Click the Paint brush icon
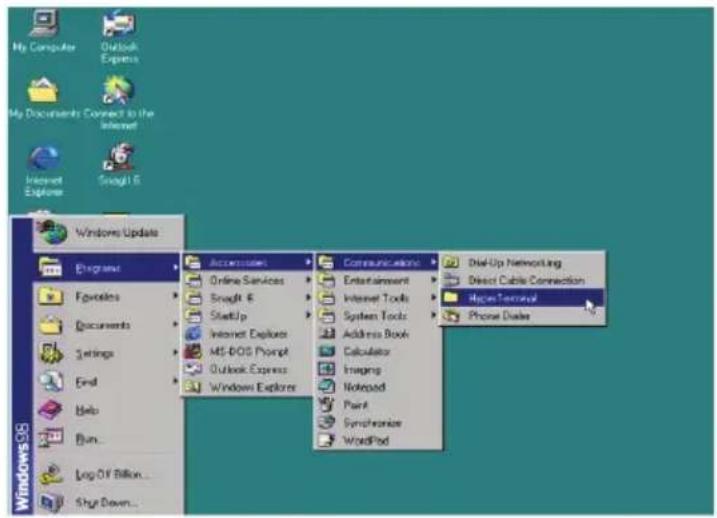 pyautogui.click(x=327, y=405)
